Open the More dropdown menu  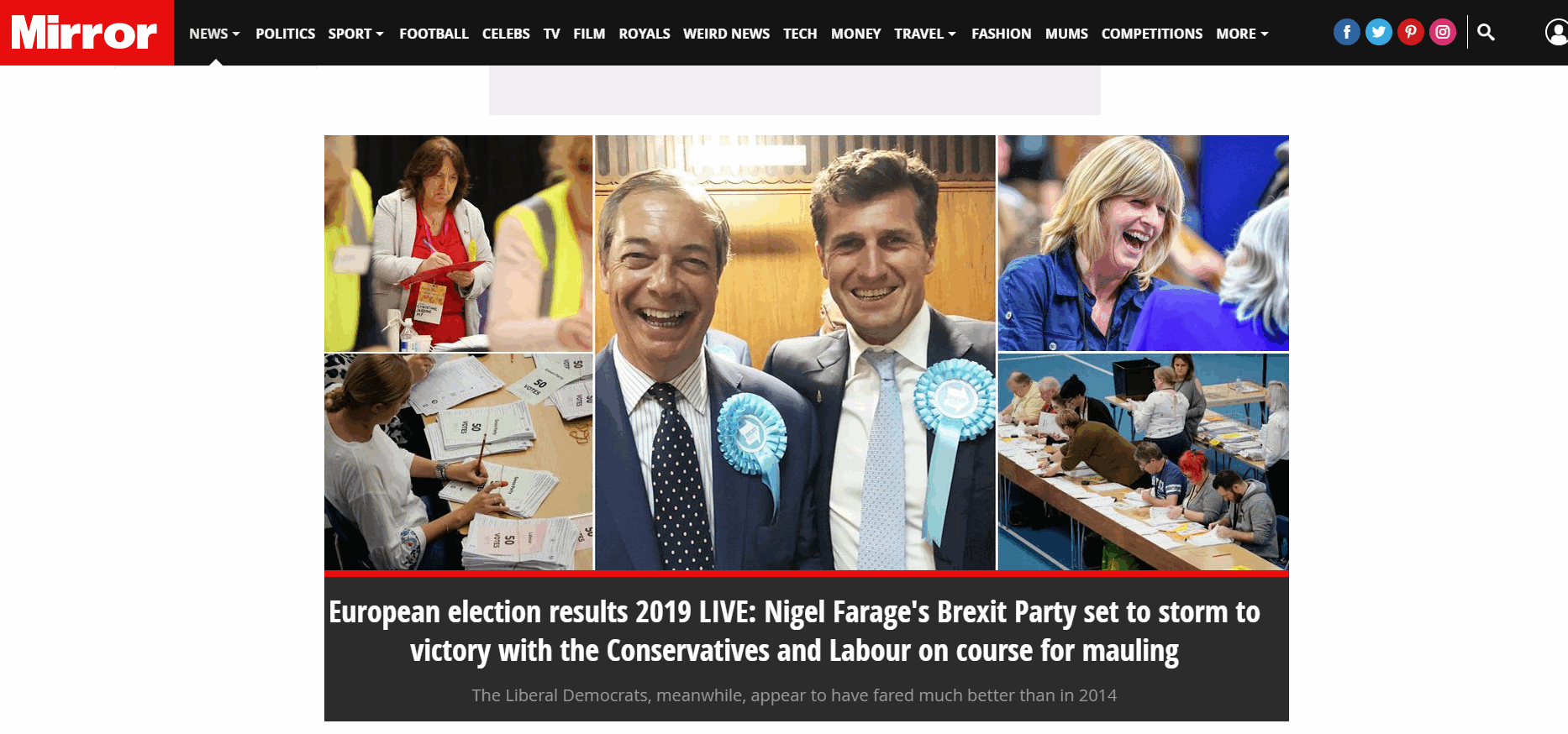click(1241, 34)
